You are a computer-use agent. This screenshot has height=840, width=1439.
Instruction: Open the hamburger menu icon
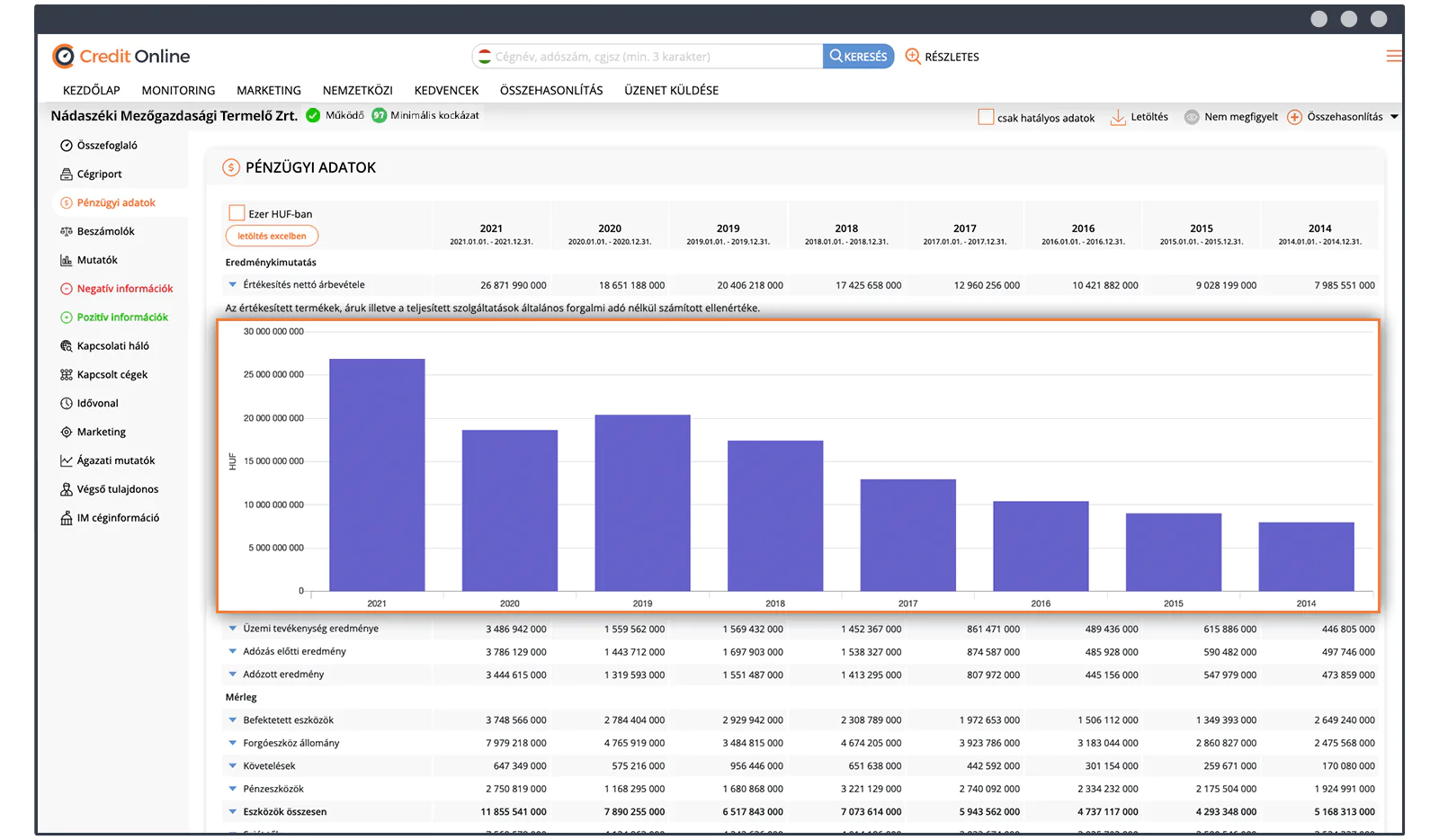(1393, 56)
